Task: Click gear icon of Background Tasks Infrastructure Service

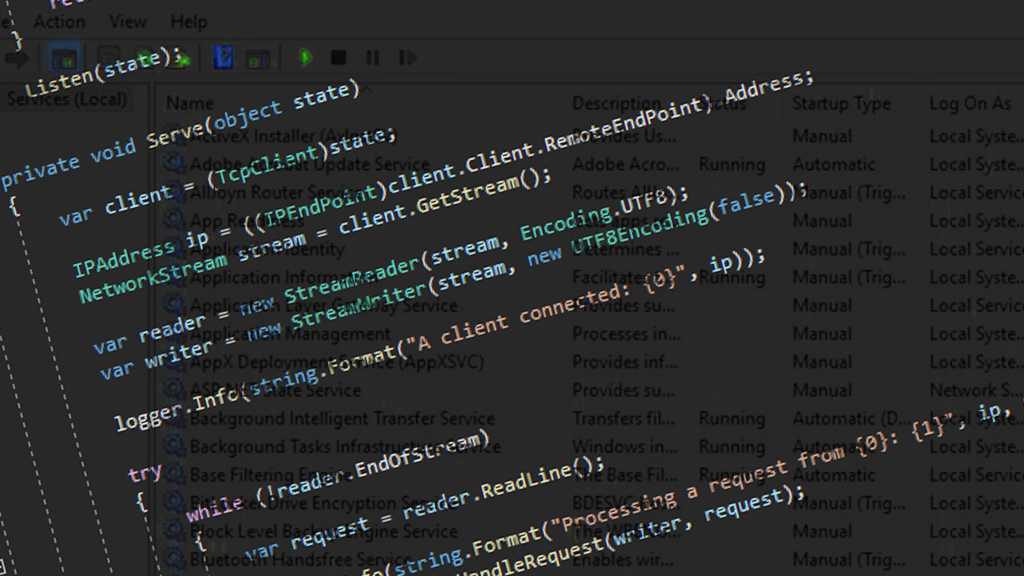Action: pyautogui.click(x=174, y=446)
